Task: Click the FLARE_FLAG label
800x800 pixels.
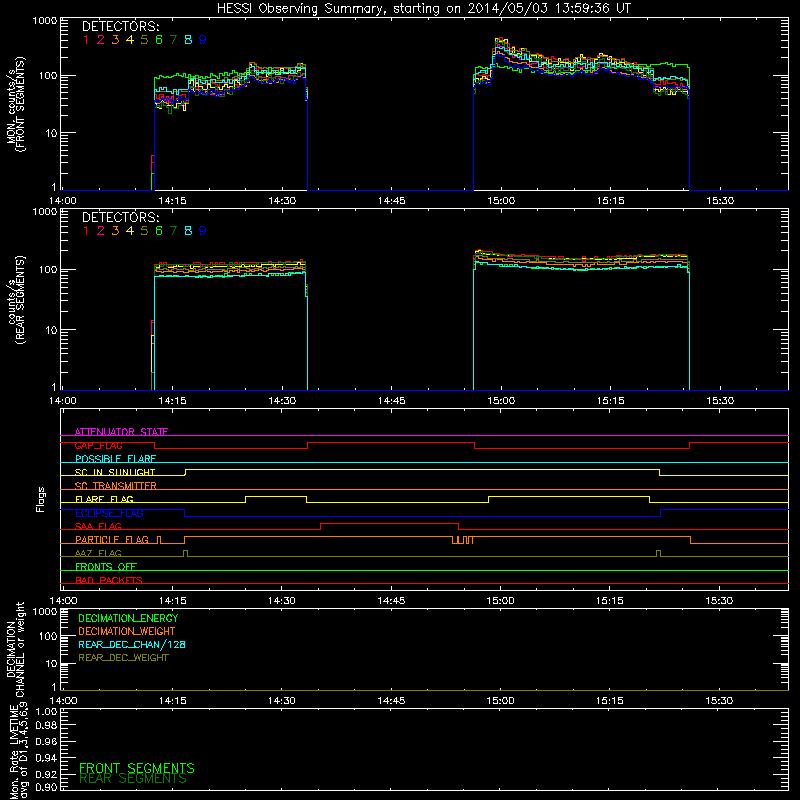Action: pyautogui.click(x=104, y=499)
